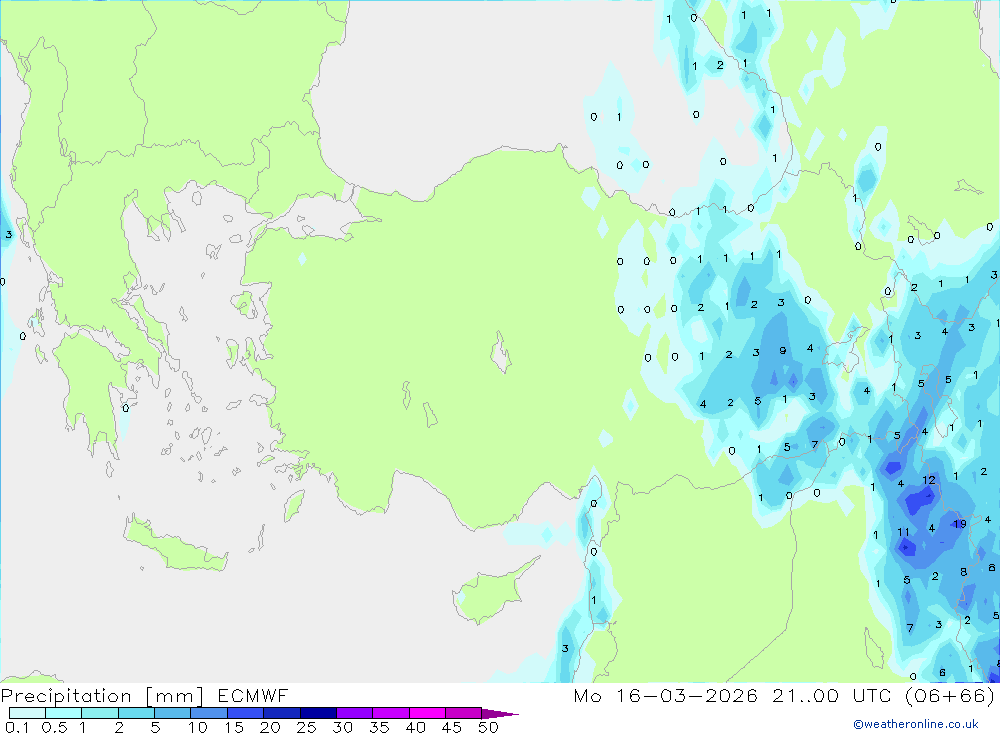
Task: Pick the 5–10 mm legend color swatch
Action: click(173, 713)
